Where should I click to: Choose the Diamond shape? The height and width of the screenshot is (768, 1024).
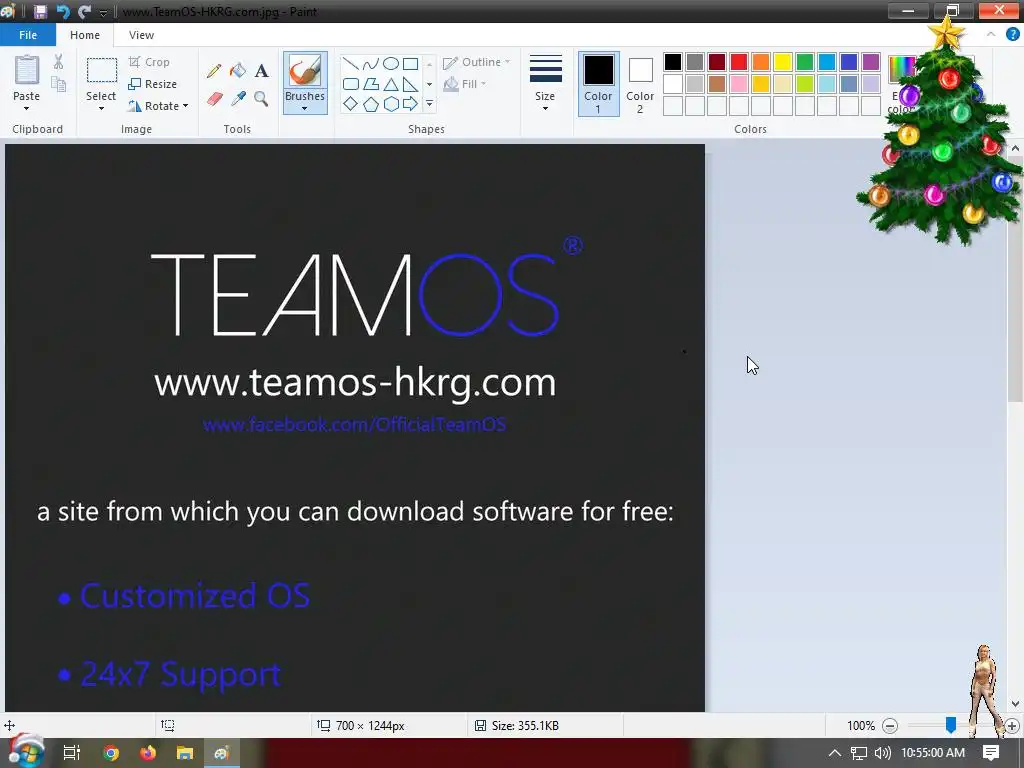pyautogui.click(x=351, y=104)
